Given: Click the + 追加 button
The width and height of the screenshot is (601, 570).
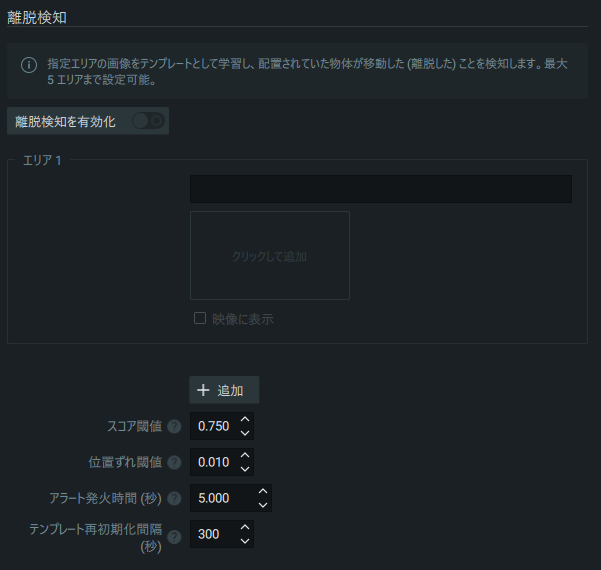Looking at the screenshot, I should point(224,390).
